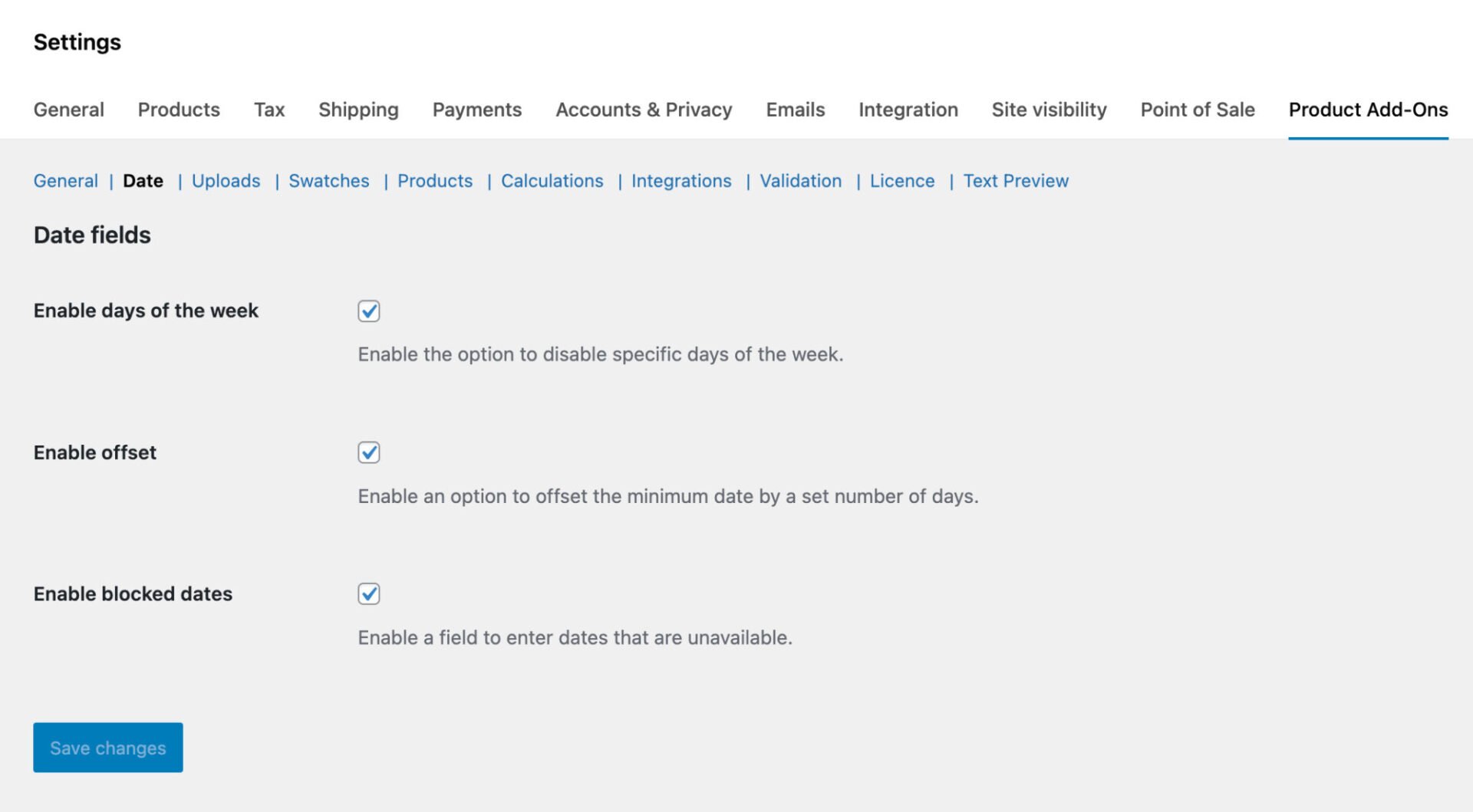Open the Validation settings

click(800, 181)
